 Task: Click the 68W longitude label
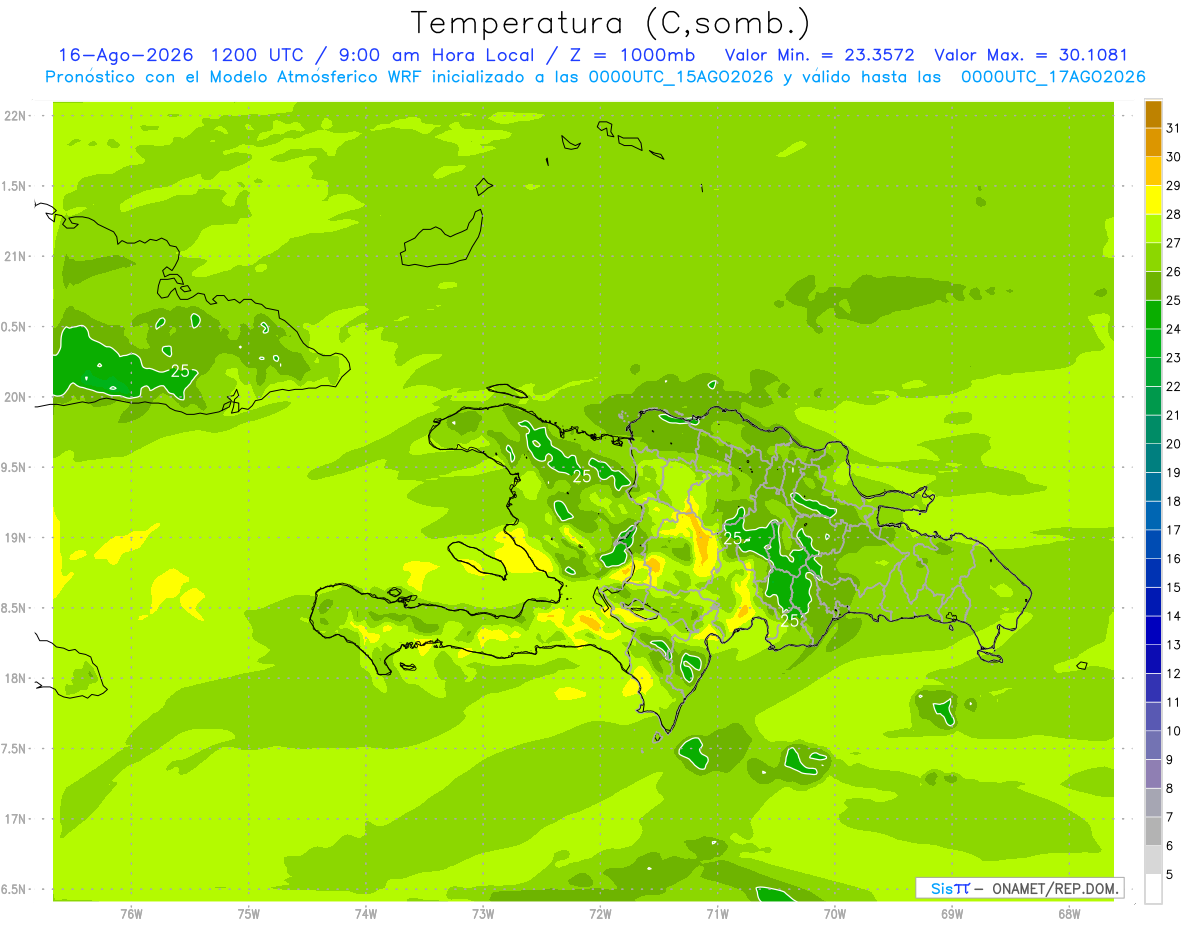pyautogui.click(x=1068, y=913)
